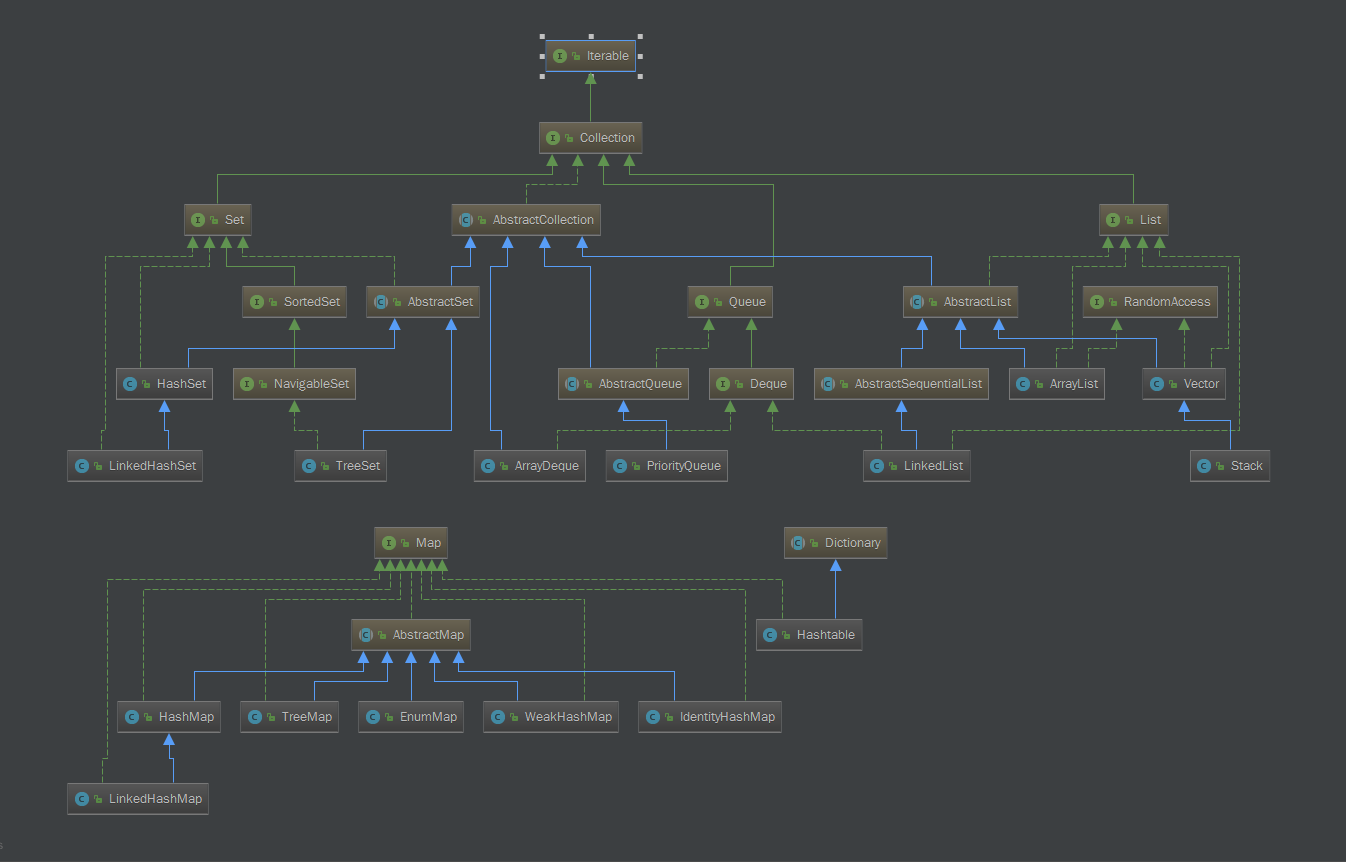Select the AbstractCollection node
Viewport: 1346px width, 862px height.
click(x=526, y=220)
